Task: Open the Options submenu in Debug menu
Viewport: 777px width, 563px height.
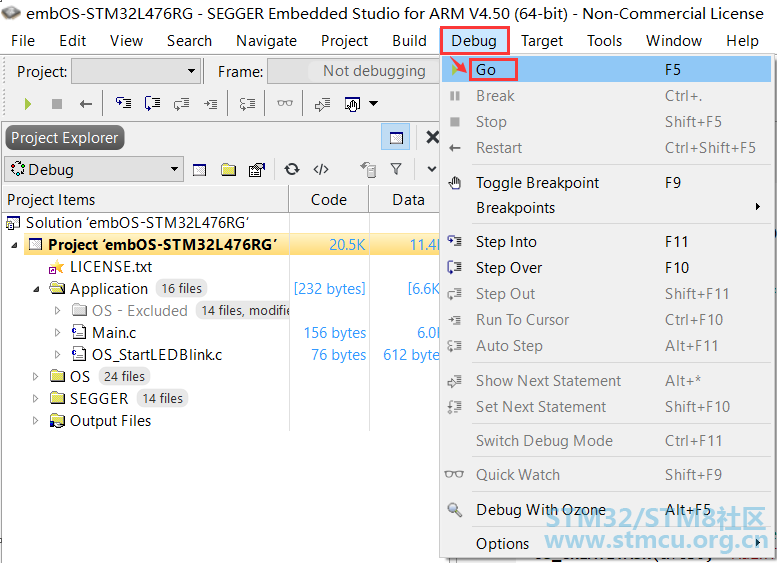Action: pos(607,543)
